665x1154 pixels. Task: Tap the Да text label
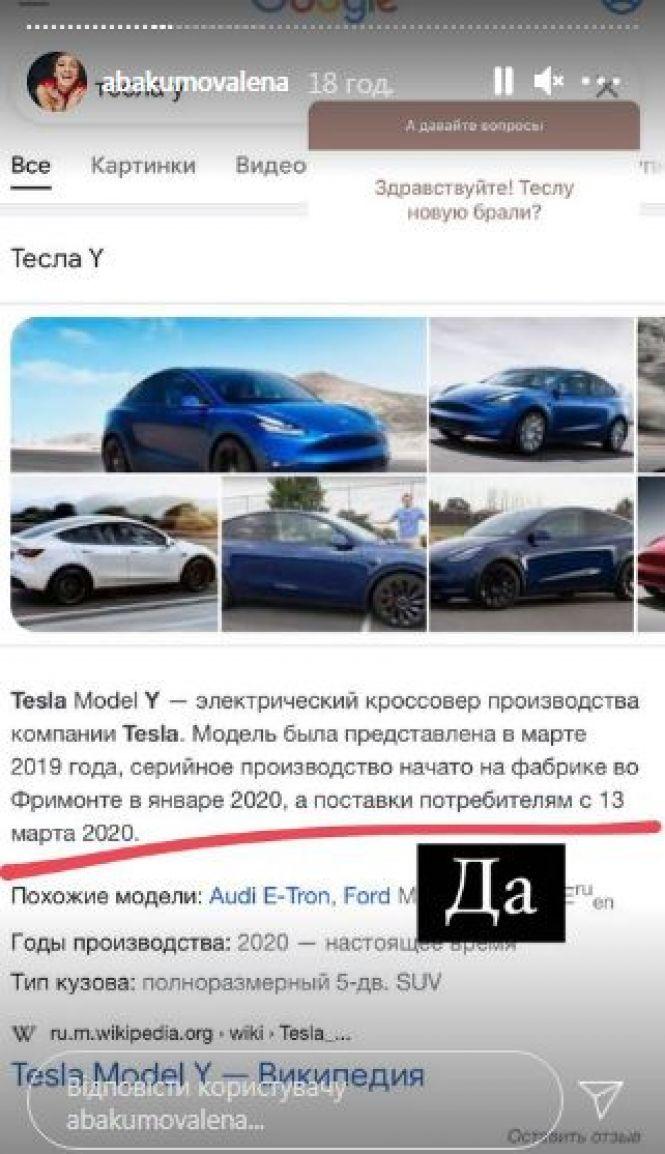click(x=491, y=893)
